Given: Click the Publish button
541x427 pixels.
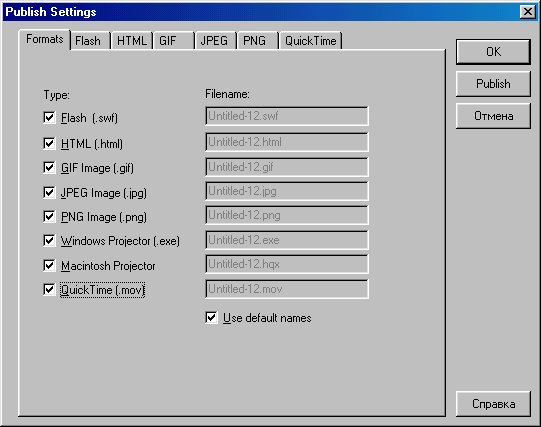Looking at the screenshot, I should point(493,84).
